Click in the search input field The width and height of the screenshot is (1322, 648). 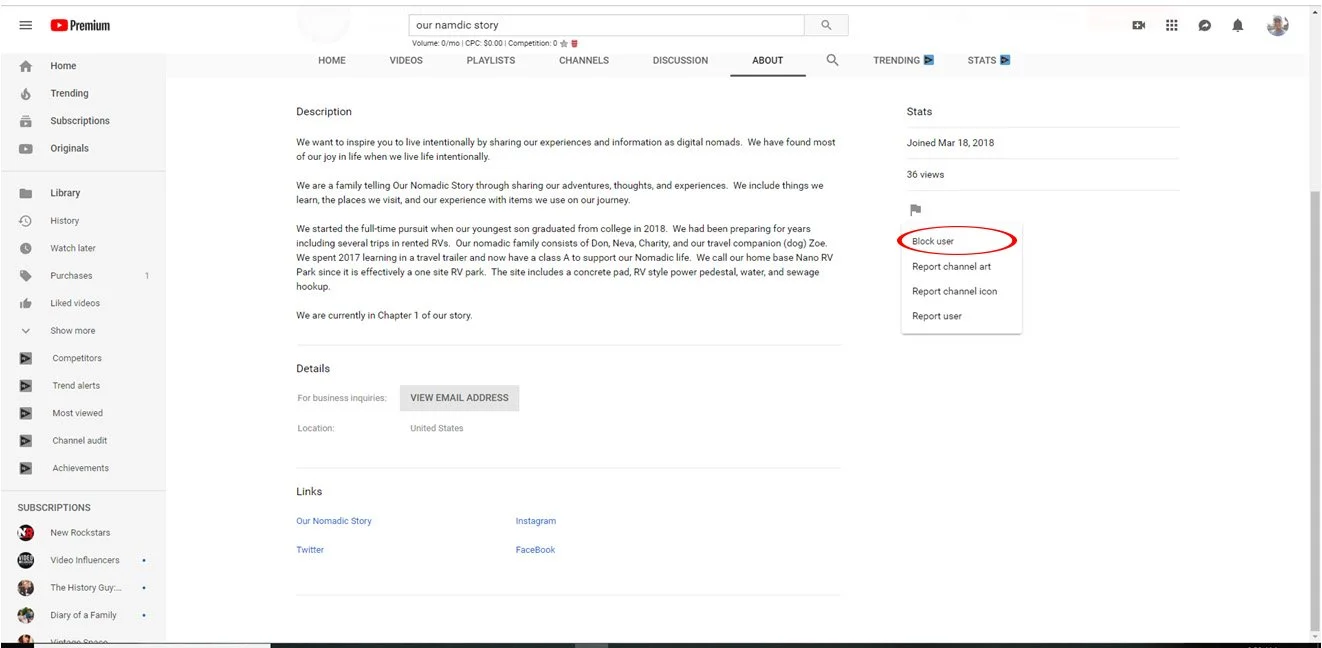(x=607, y=25)
